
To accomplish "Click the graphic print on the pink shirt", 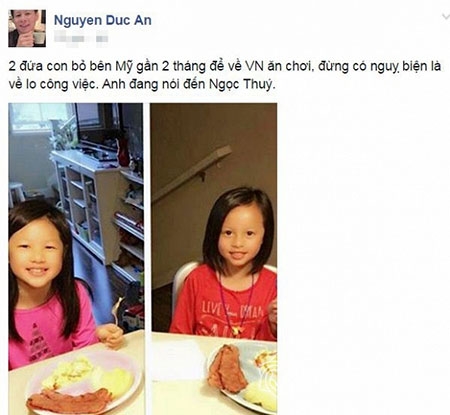I will 38,343.
